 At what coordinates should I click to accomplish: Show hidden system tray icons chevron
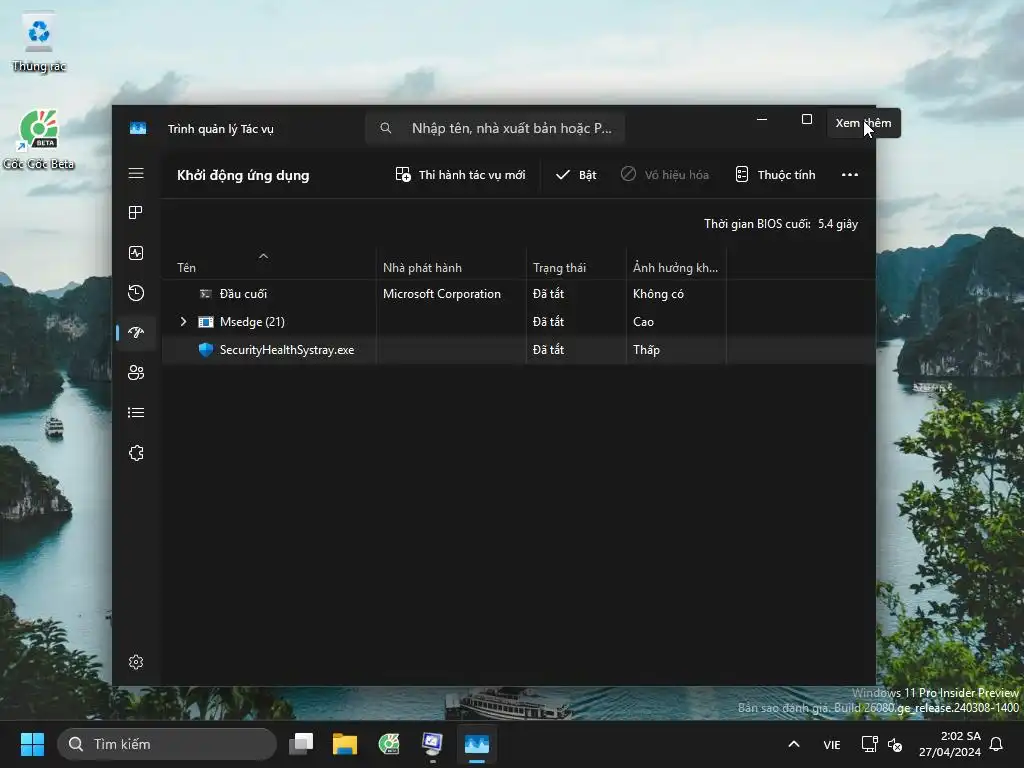[x=794, y=744]
